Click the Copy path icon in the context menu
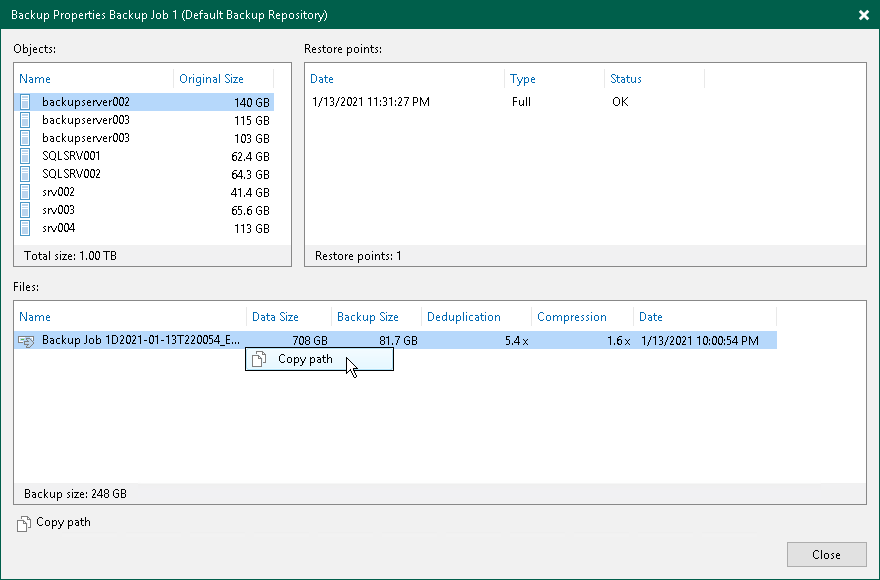880x580 pixels. pos(257,360)
